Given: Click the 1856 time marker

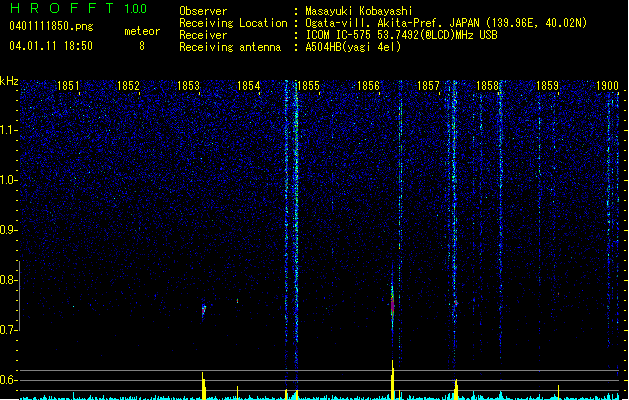Looking at the screenshot, I should pos(368,86).
